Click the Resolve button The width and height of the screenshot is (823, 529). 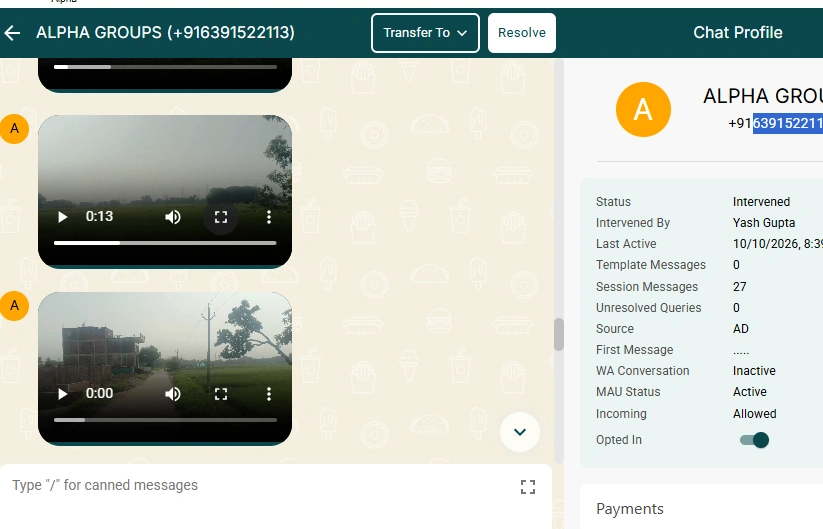[522, 33]
